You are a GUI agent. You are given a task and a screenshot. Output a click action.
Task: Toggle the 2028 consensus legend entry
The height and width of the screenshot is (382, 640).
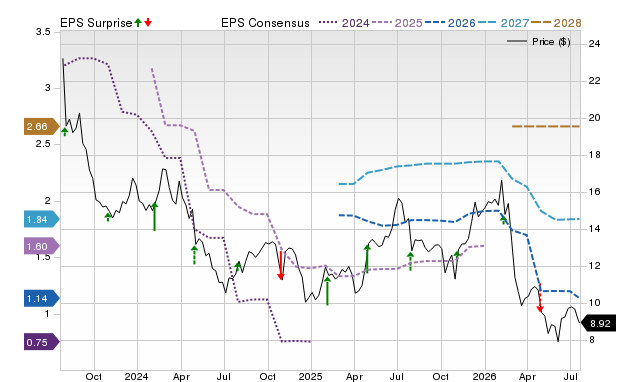(x=556, y=23)
